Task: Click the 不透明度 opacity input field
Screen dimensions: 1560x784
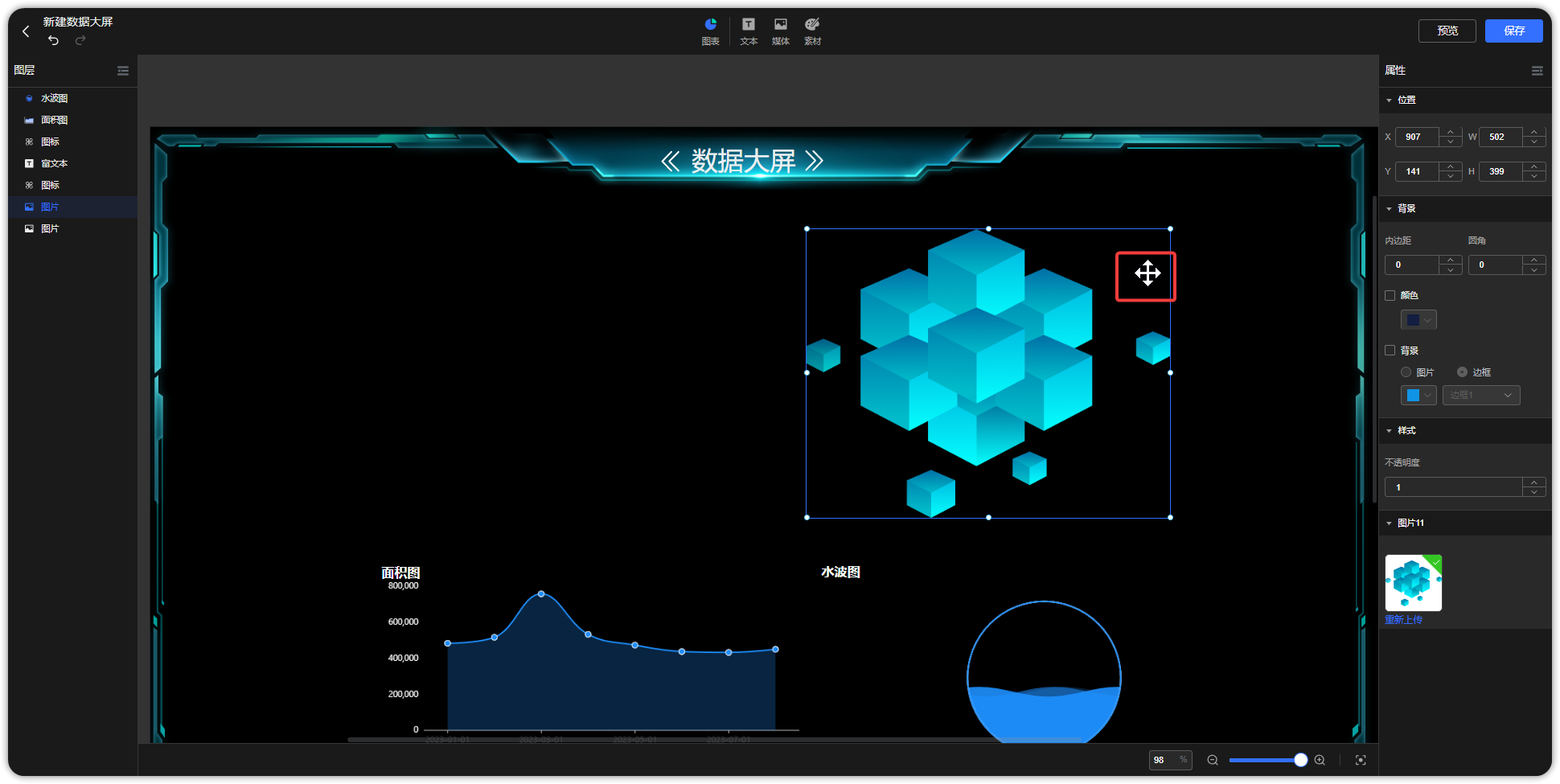Action: click(1454, 487)
